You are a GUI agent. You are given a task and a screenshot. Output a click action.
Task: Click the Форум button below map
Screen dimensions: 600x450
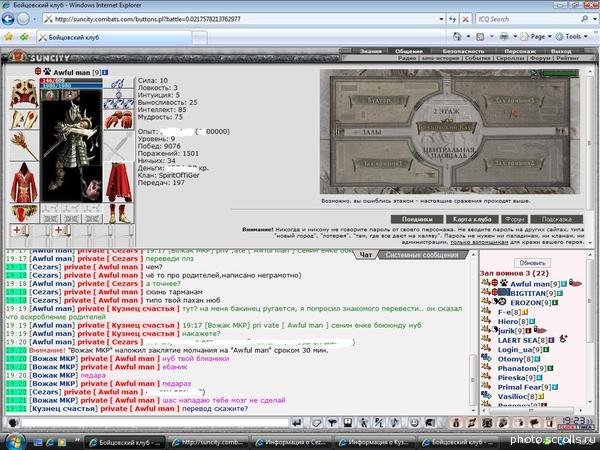(x=514, y=219)
